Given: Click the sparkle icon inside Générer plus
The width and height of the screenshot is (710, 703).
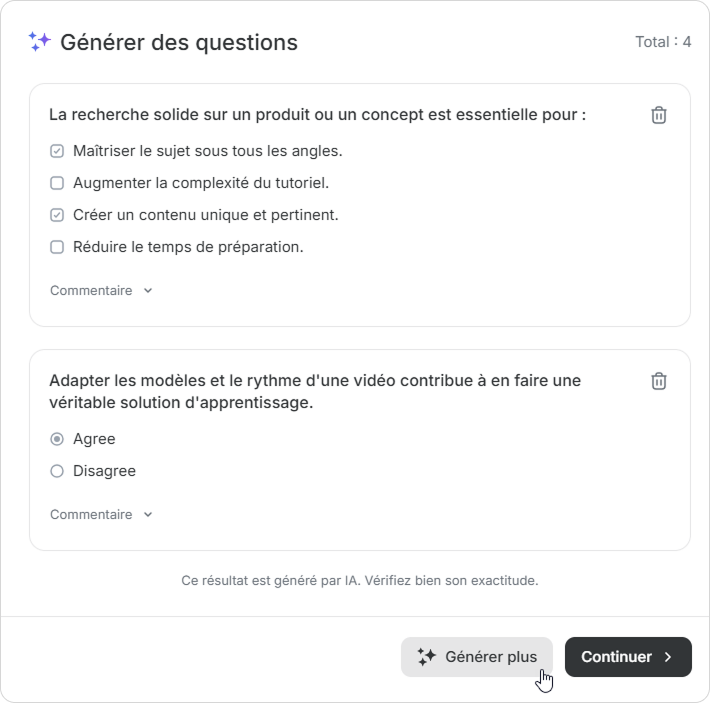Looking at the screenshot, I should [x=427, y=657].
